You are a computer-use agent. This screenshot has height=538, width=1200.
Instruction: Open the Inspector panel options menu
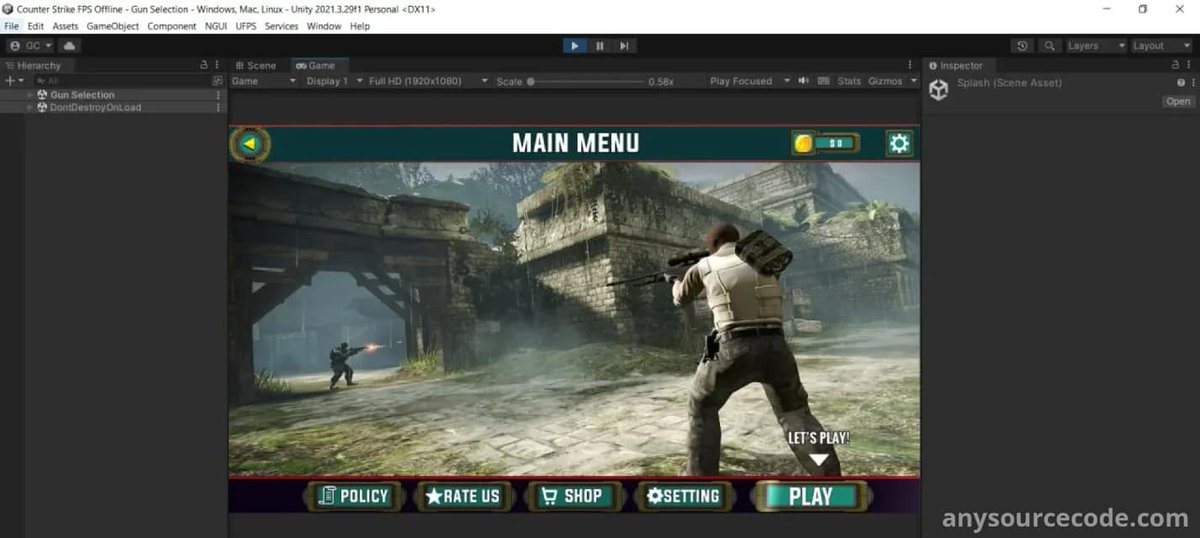click(1190, 65)
